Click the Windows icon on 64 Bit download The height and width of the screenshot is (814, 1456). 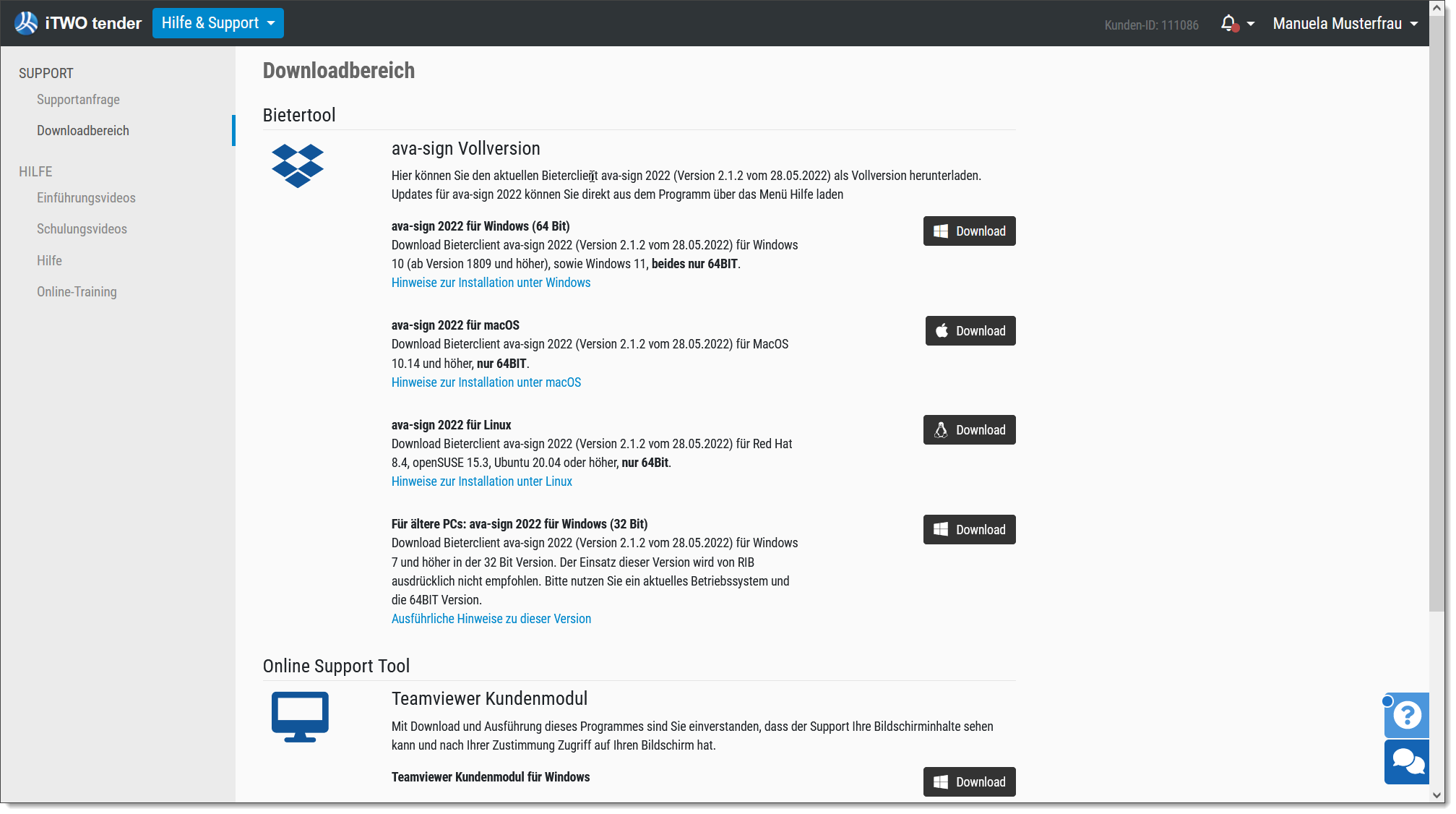click(940, 231)
